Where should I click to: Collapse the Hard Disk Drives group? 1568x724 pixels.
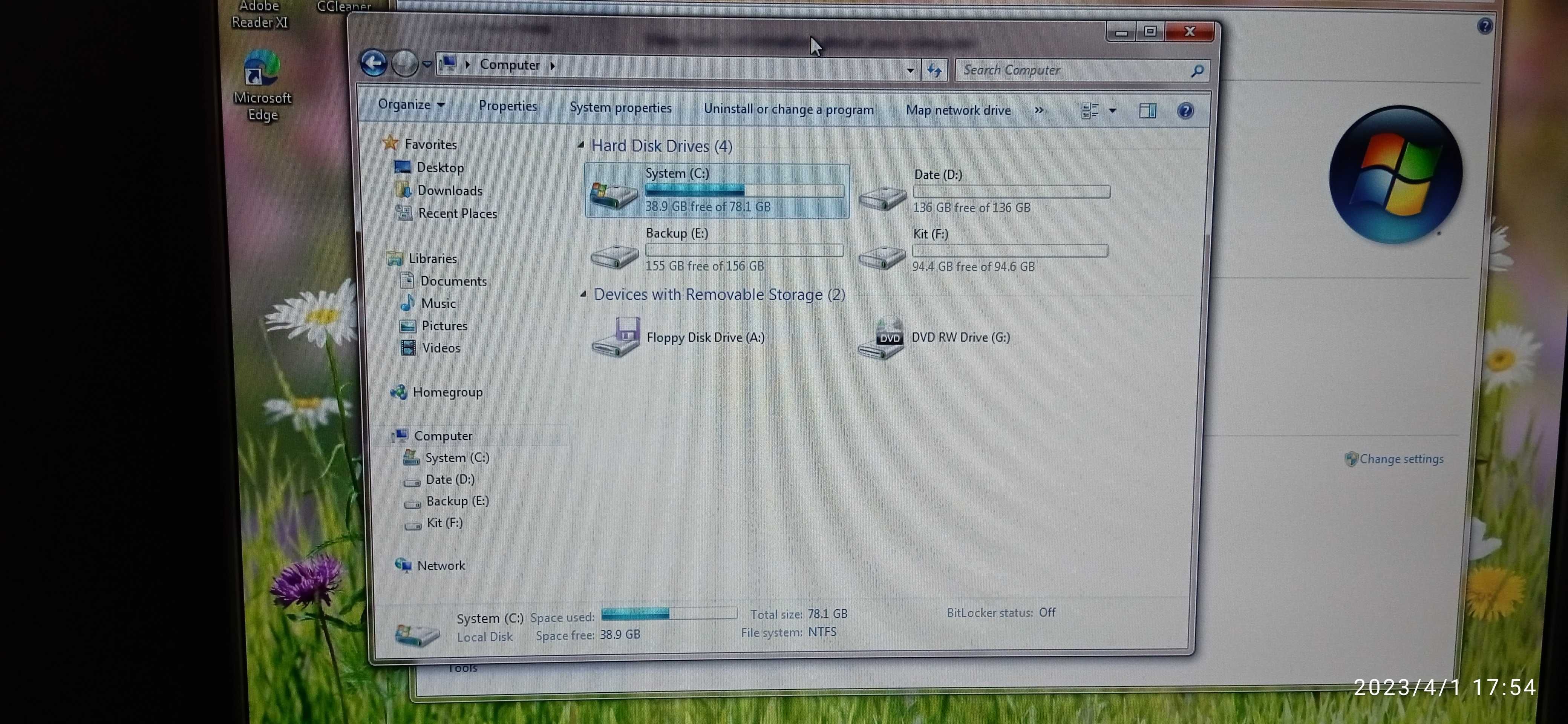tap(581, 145)
